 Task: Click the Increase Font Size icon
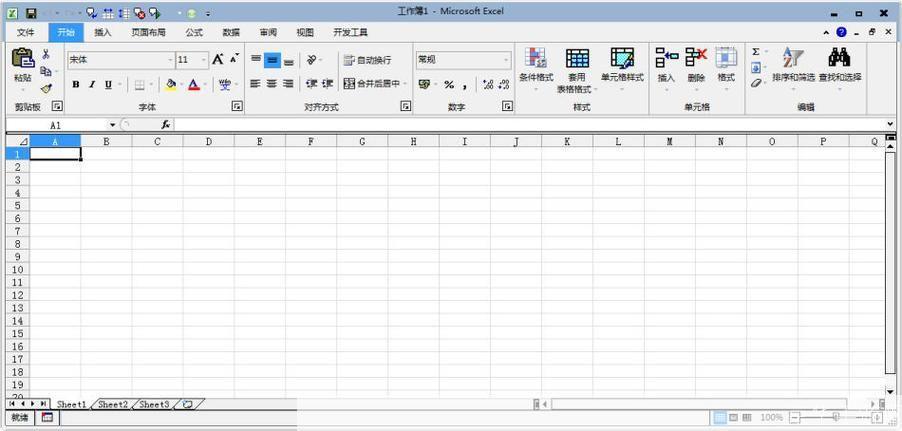[218, 60]
